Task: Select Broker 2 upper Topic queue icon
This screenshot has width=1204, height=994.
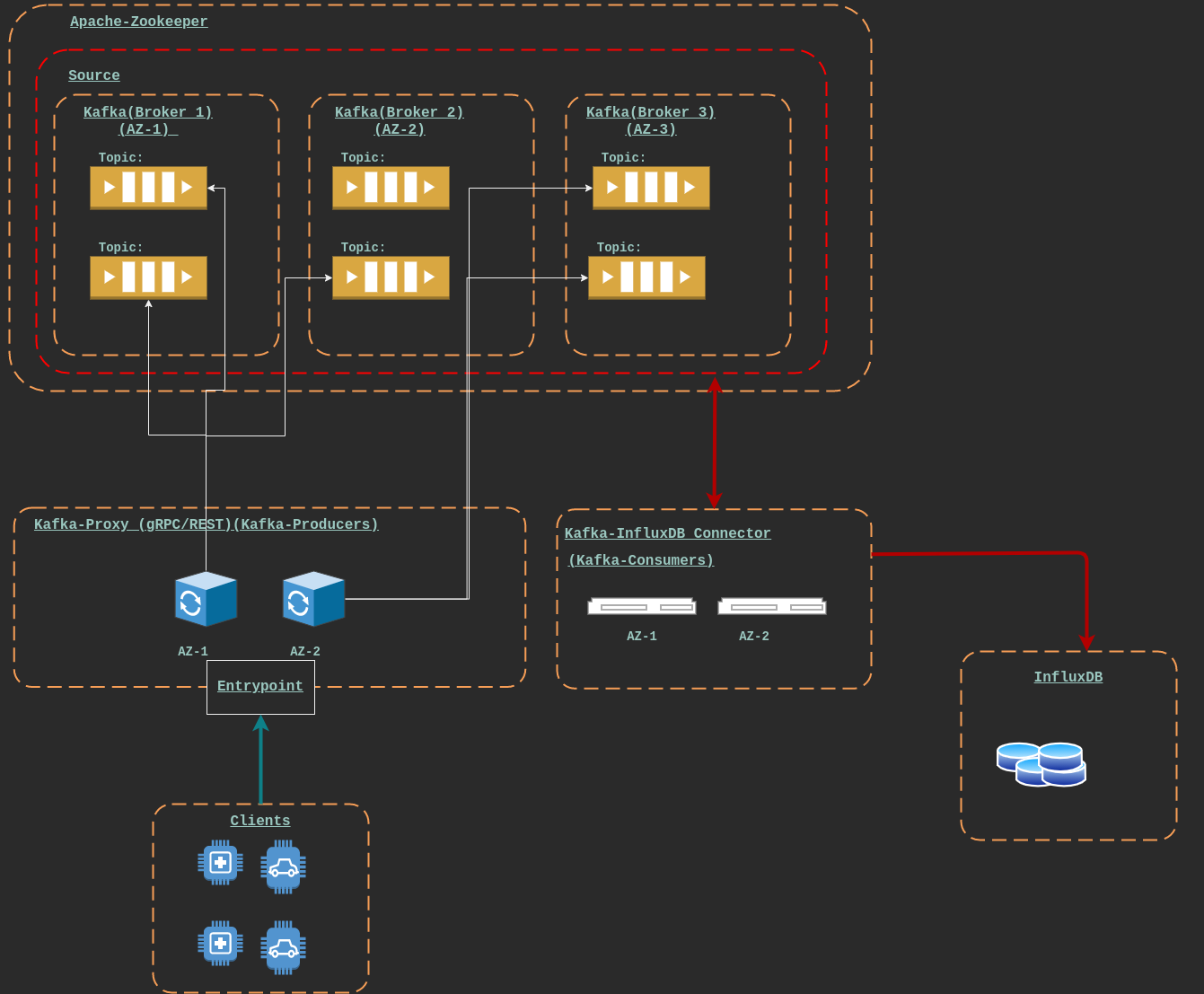Action: pyautogui.click(x=391, y=188)
